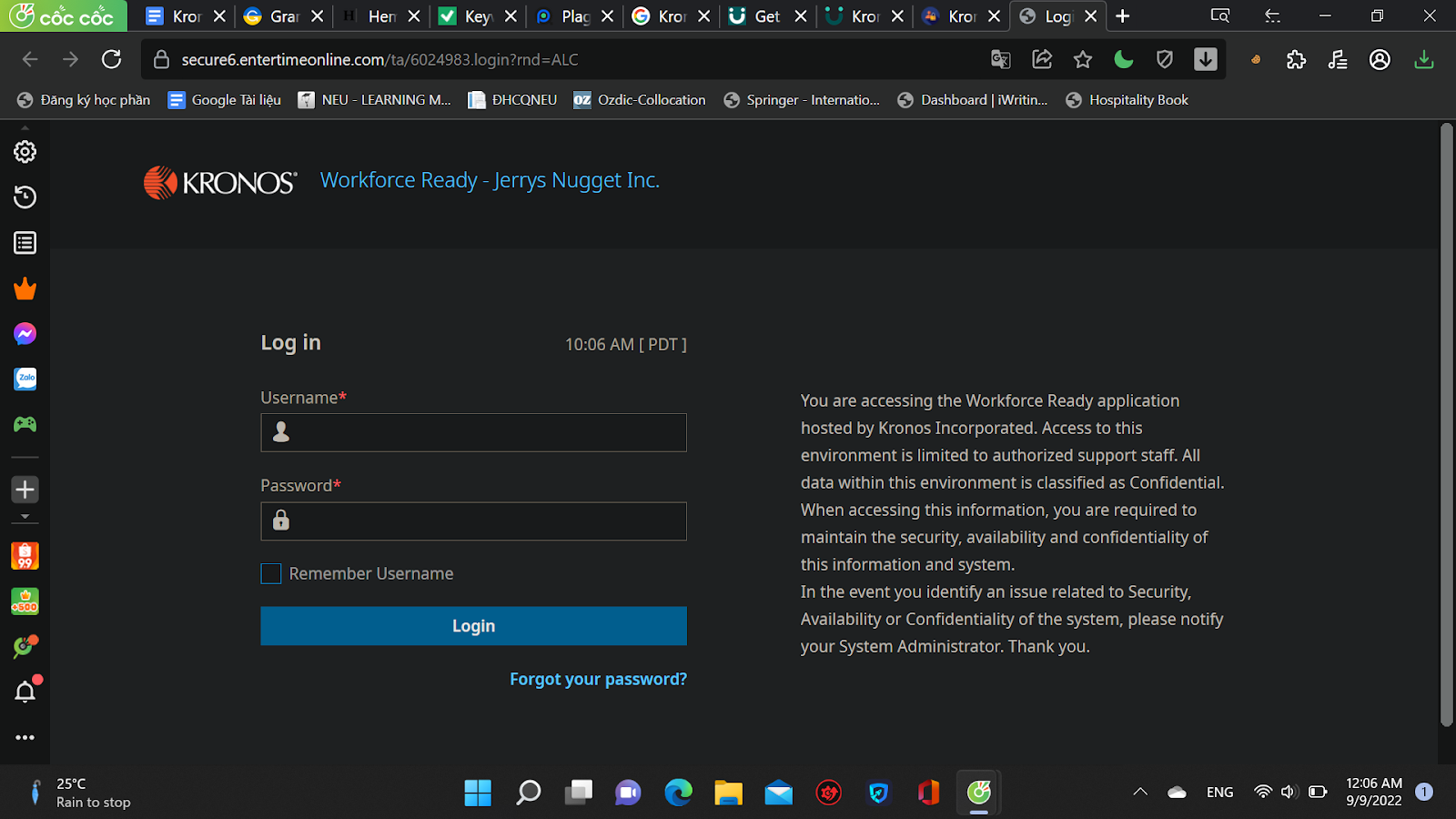Switch to the Grammarly tab

pos(283,16)
